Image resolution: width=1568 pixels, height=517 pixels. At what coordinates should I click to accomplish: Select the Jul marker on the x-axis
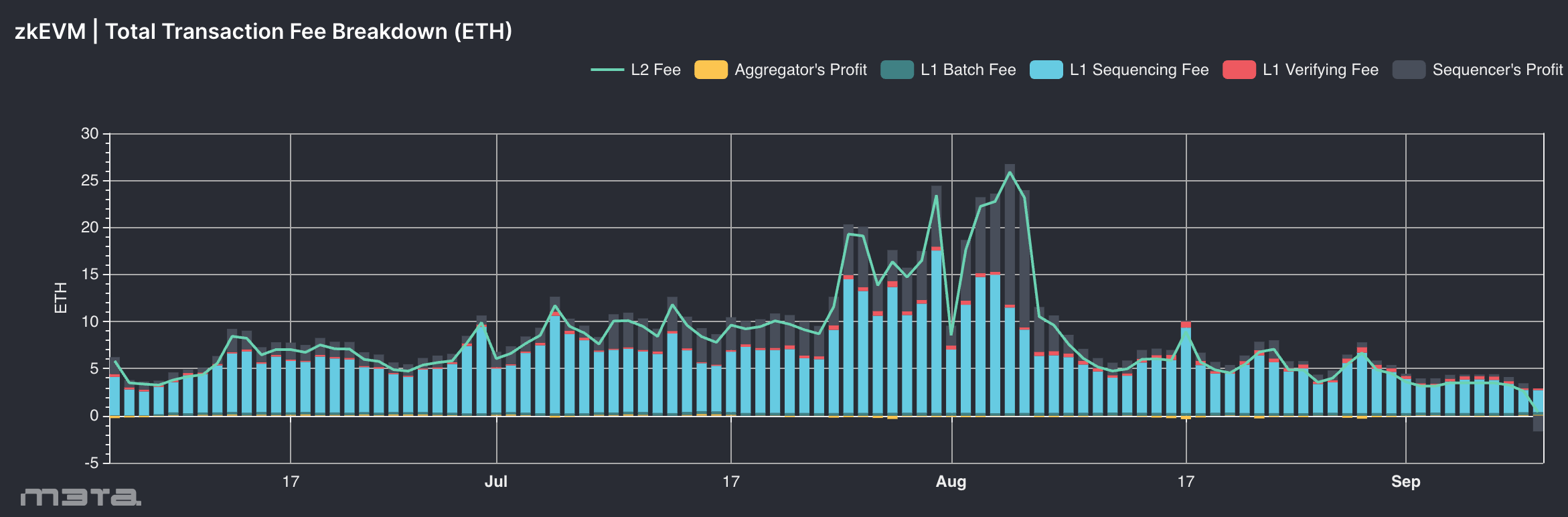[x=496, y=482]
